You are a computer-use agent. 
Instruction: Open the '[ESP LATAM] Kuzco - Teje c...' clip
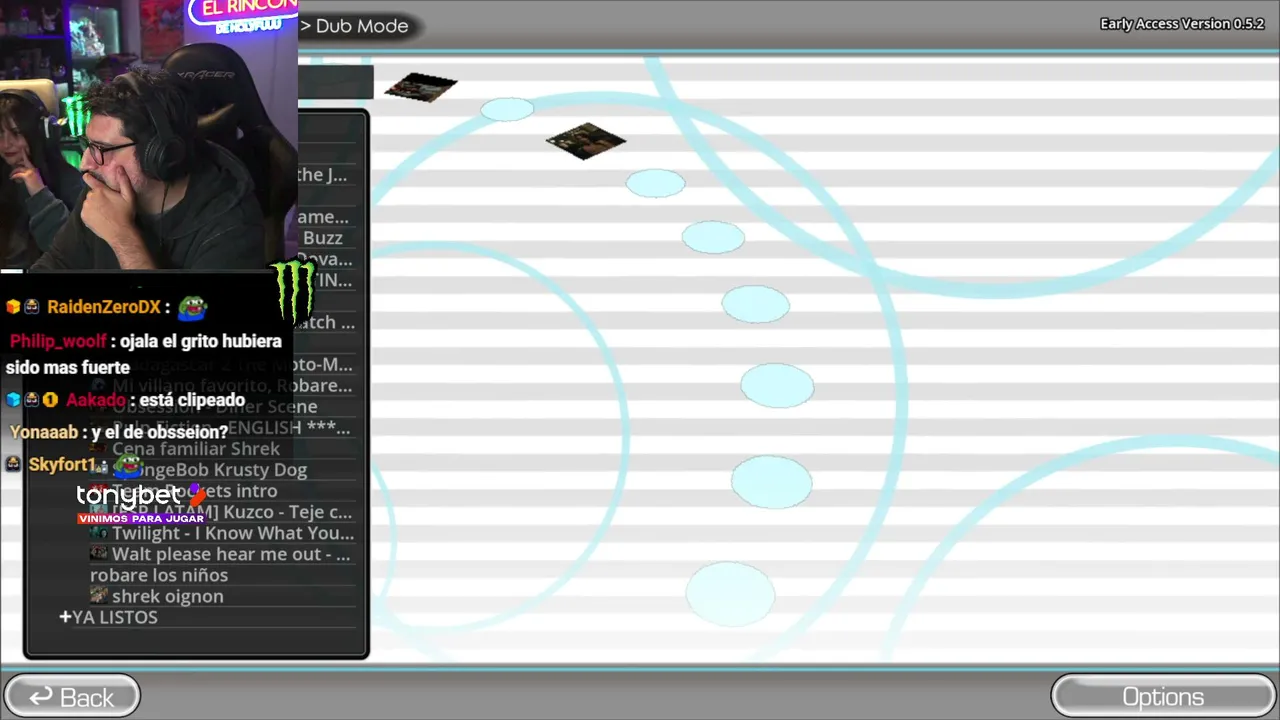232,512
